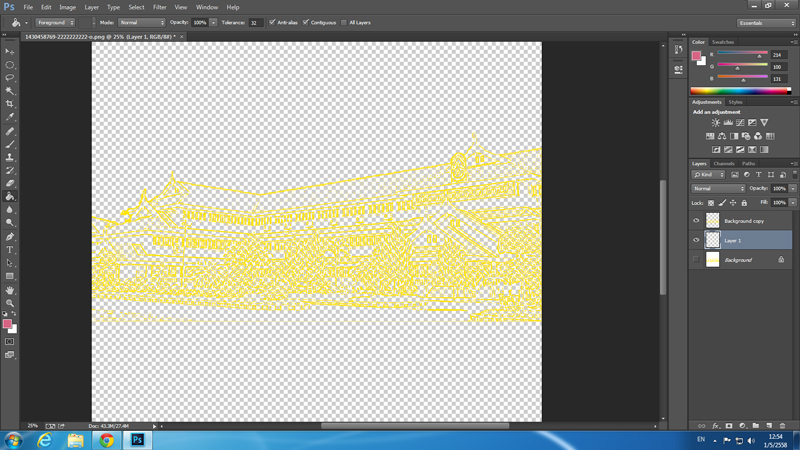The width and height of the screenshot is (800, 450).
Task: Hide Layer 1 visibility eye
Action: point(696,240)
